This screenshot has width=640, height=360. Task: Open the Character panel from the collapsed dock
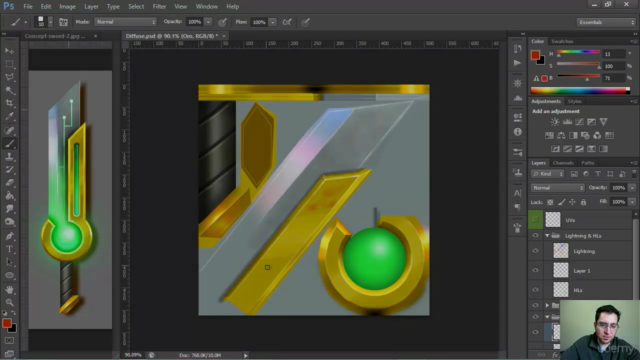(518, 193)
